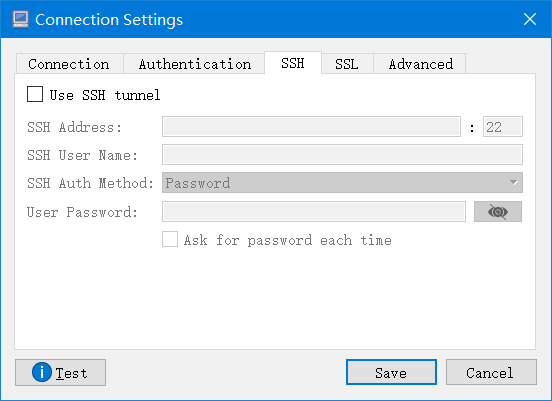Click the User Password input field
The height and width of the screenshot is (401, 552).
tap(314, 212)
